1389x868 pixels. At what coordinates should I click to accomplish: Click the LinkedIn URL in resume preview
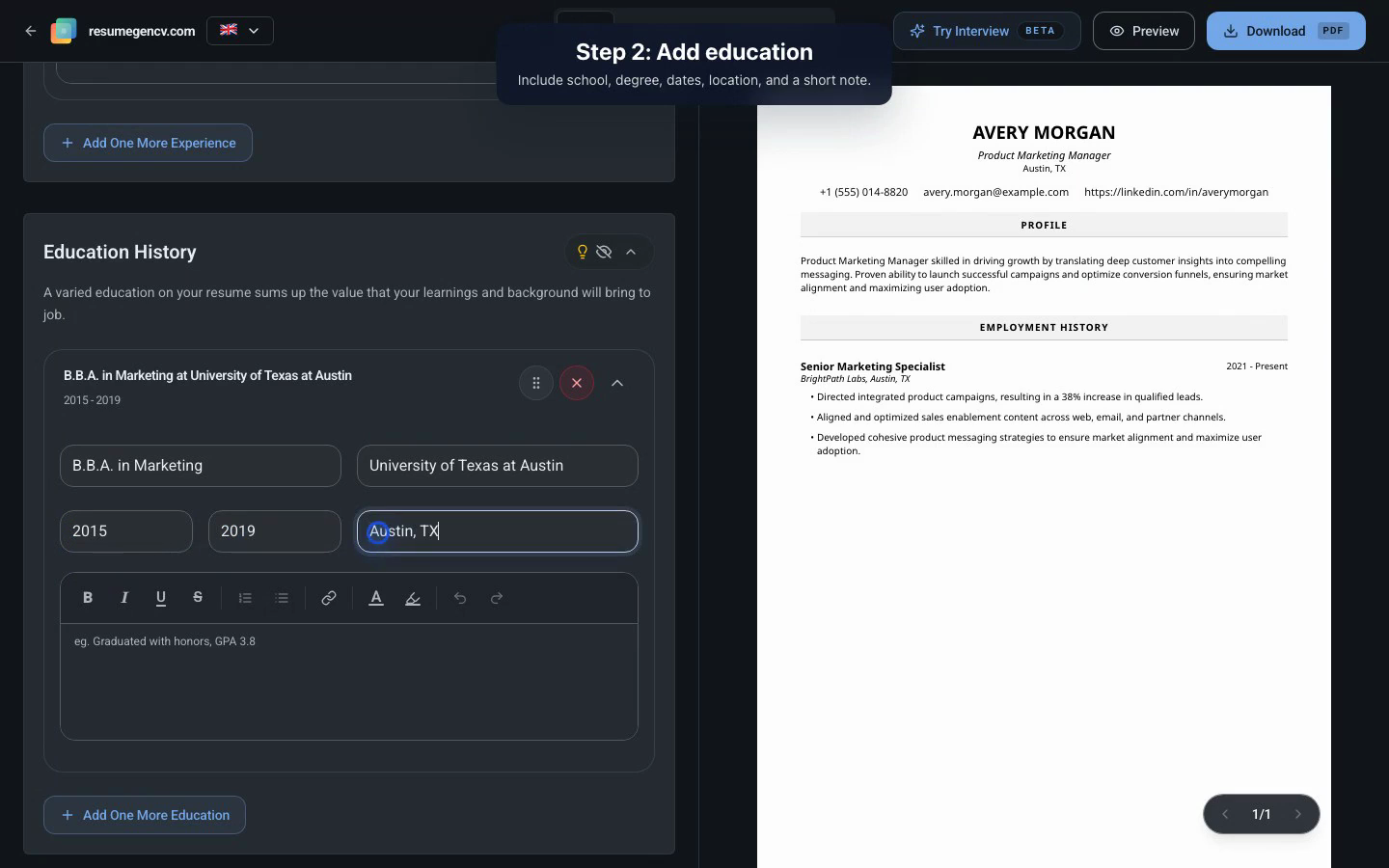[x=1176, y=192]
